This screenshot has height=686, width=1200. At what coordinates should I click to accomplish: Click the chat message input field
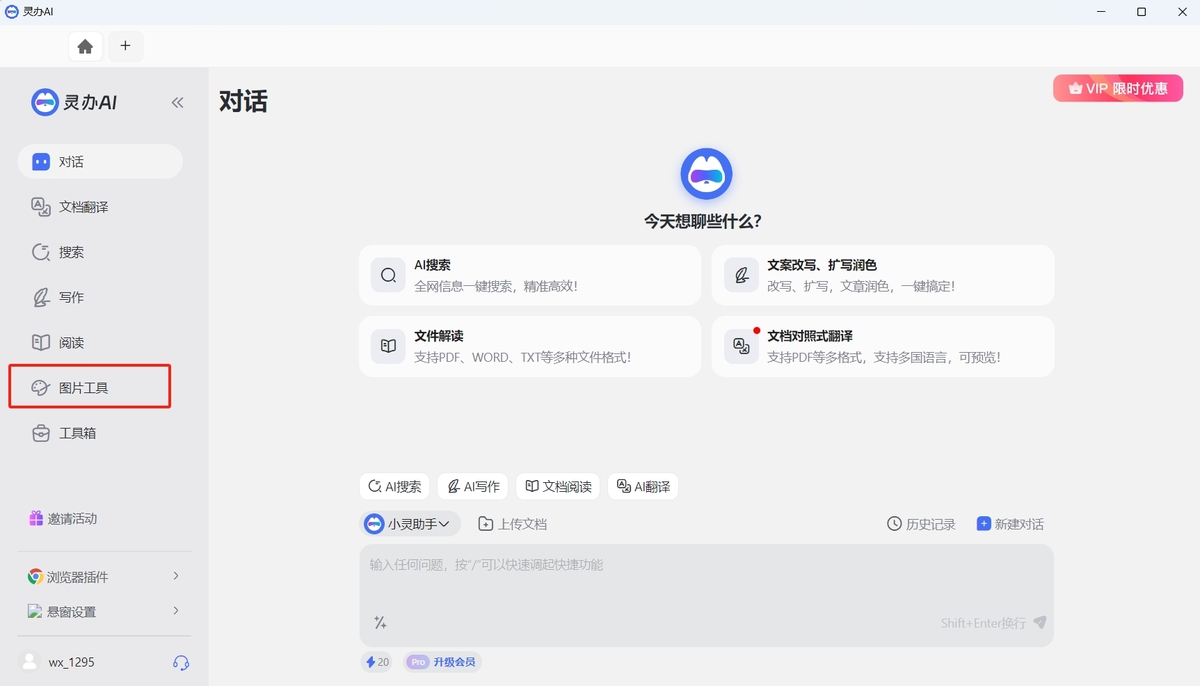click(706, 595)
